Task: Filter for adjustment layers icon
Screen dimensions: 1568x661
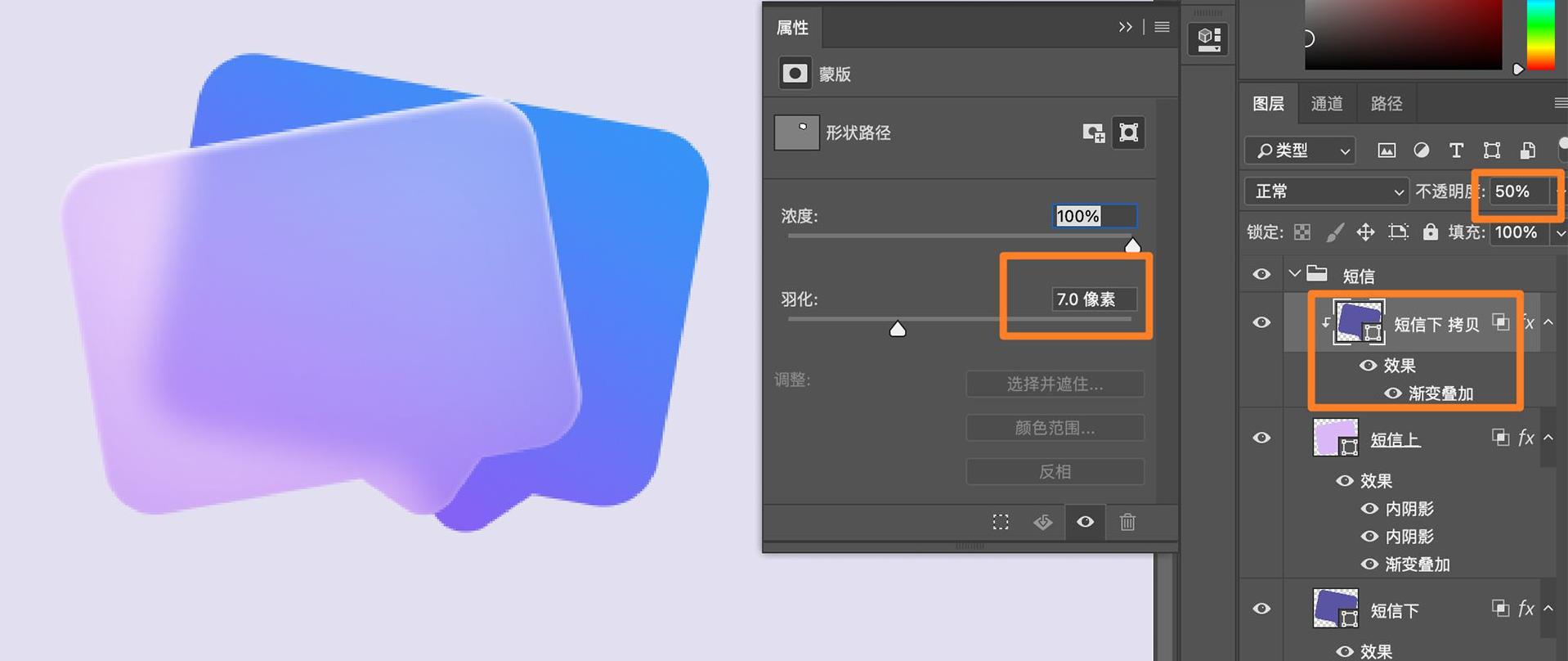Action: click(x=1422, y=151)
